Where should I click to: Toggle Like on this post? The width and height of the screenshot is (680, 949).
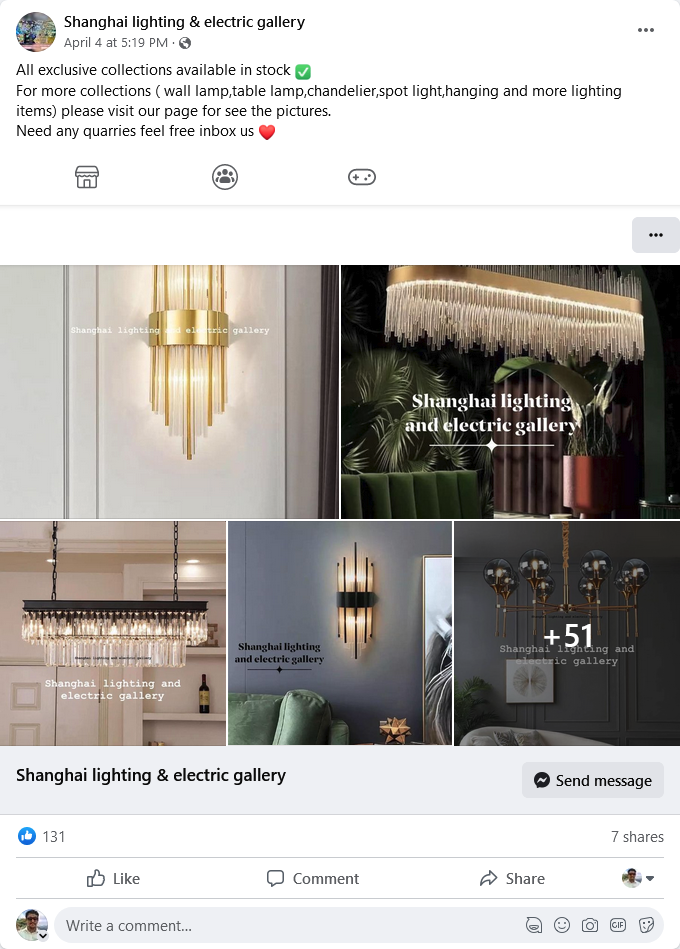[113, 878]
